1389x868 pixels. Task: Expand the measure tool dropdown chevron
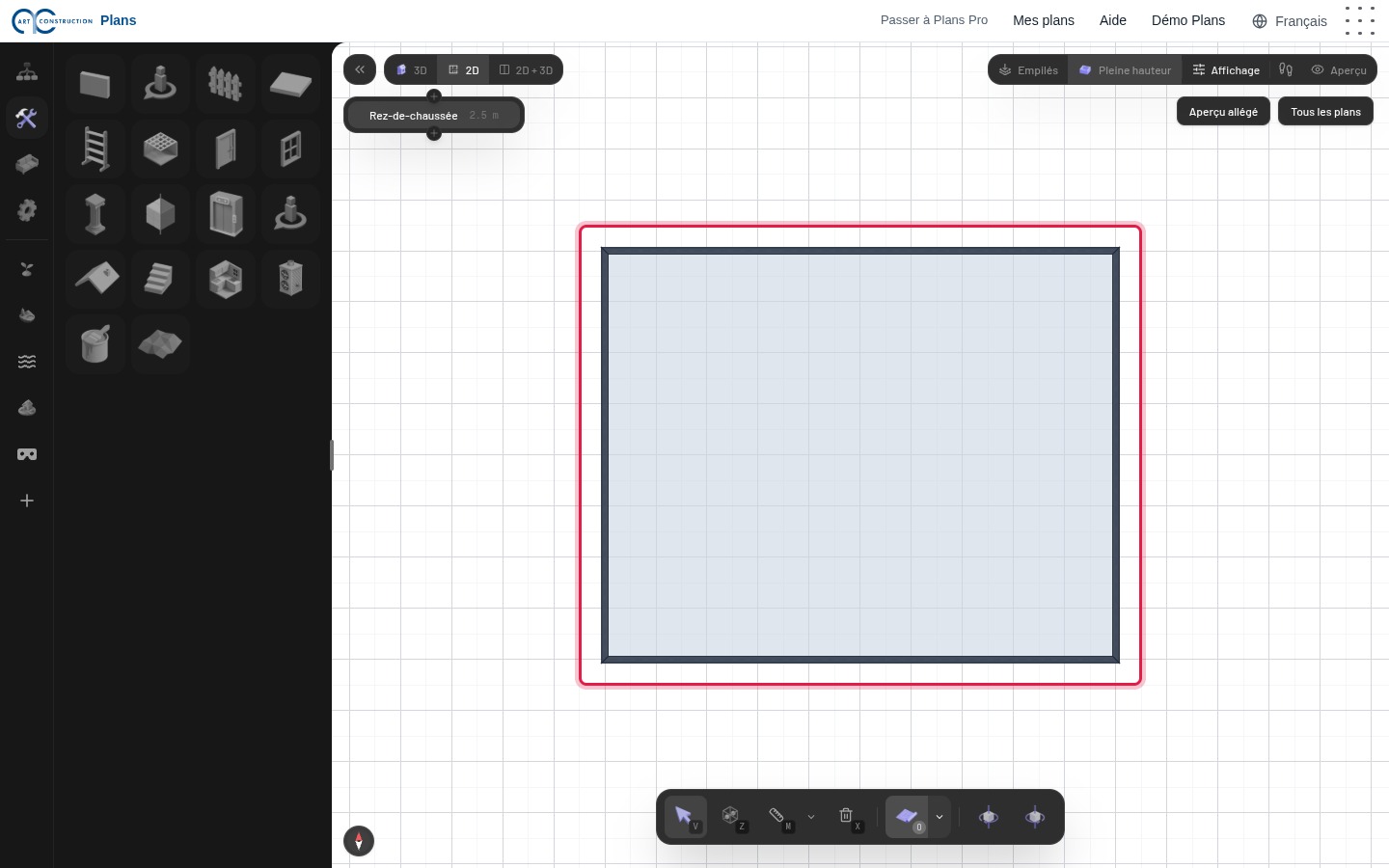coord(811,817)
